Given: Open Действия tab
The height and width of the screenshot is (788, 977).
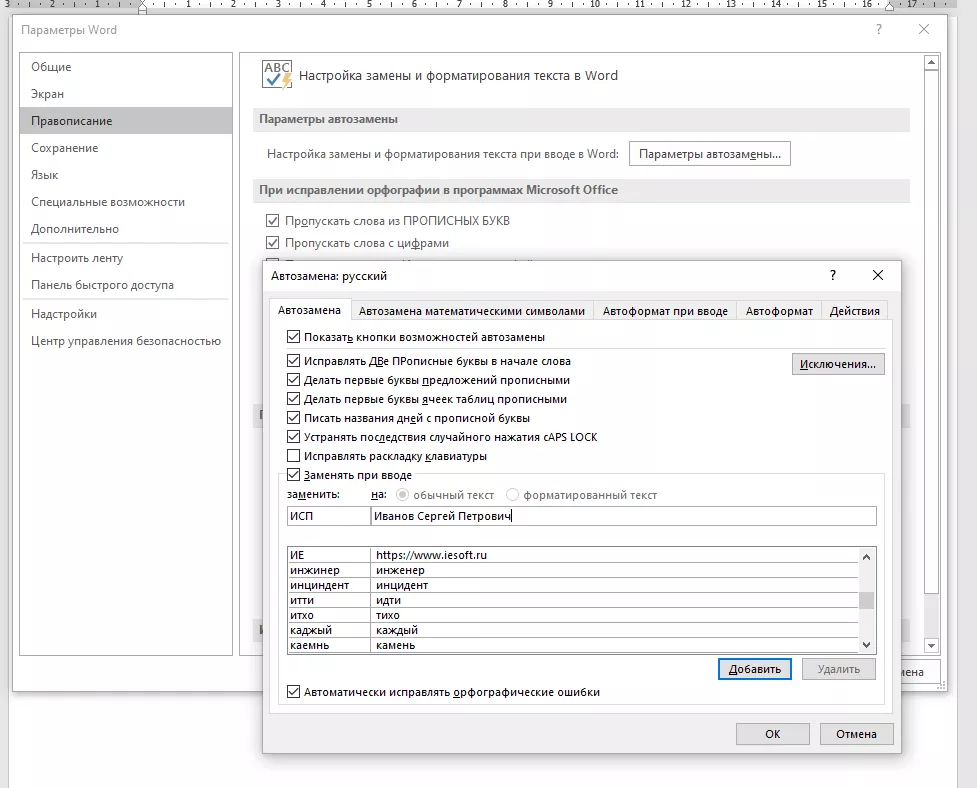Looking at the screenshot, I should click(854, 311).
